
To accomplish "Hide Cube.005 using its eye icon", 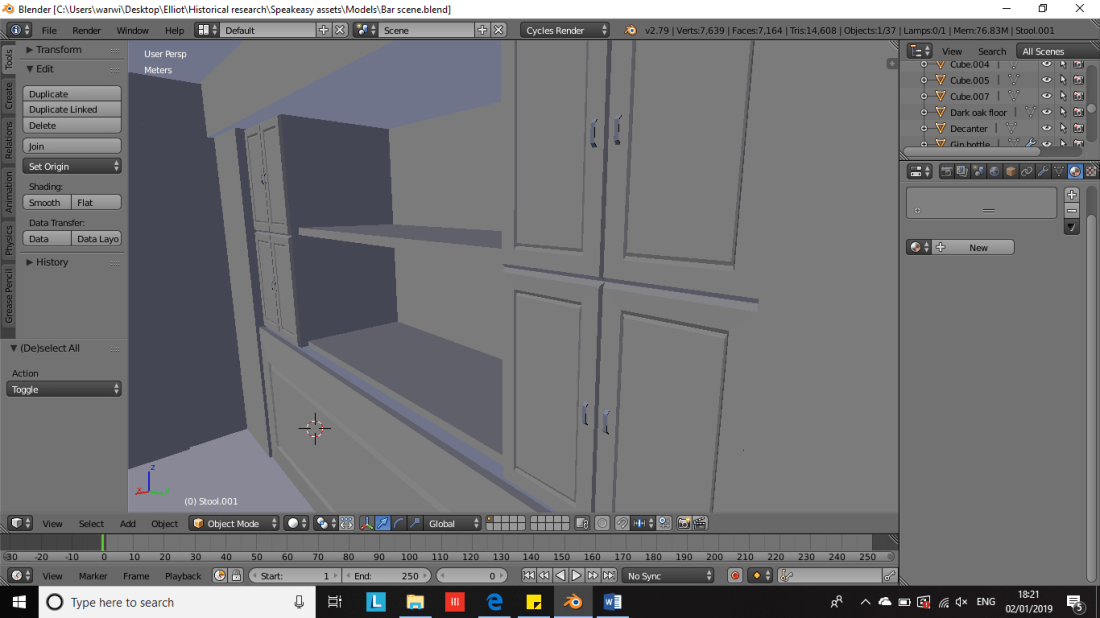I will pos(1046,80).
